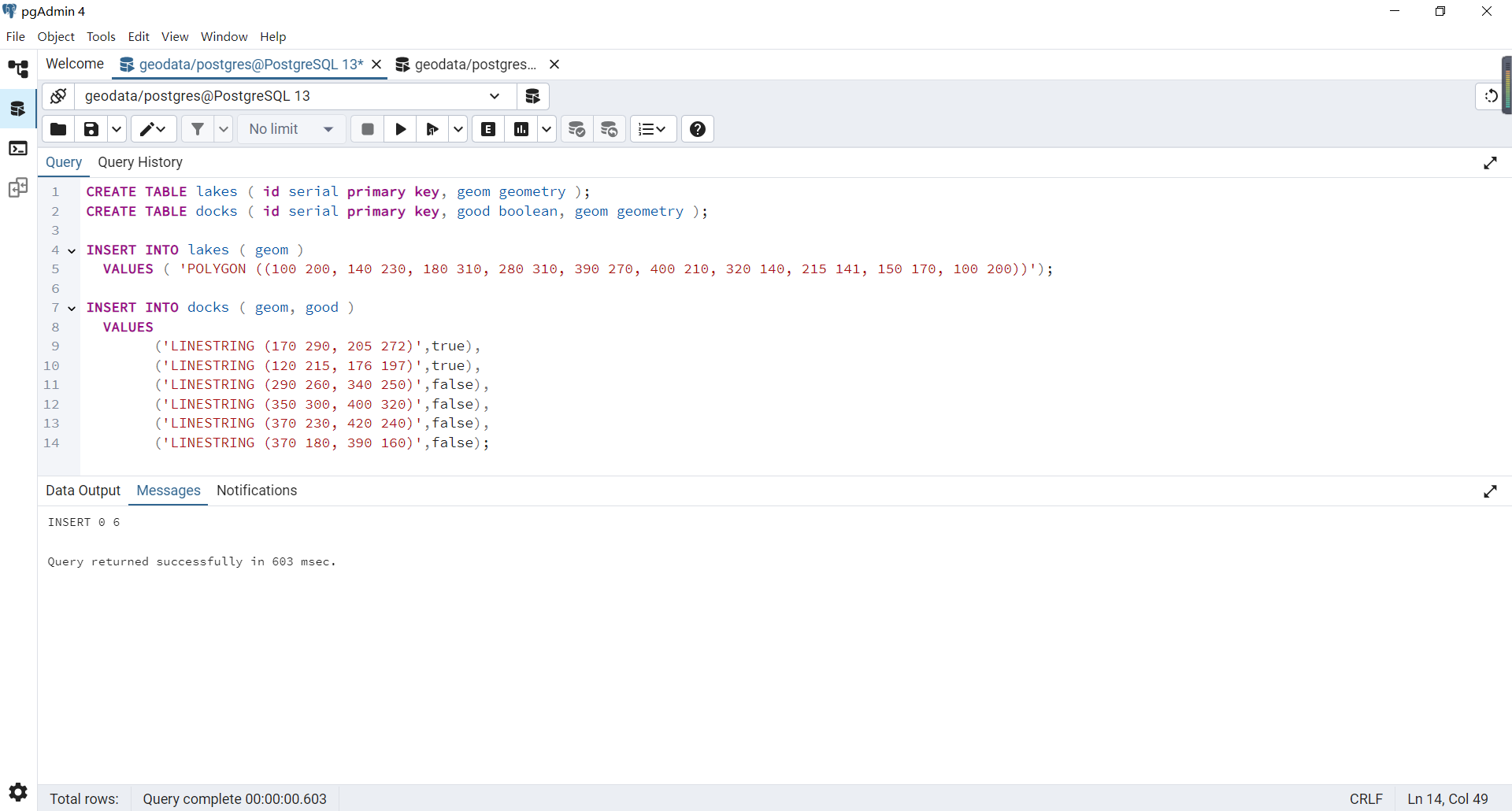Click the CRLF line ending indicator
Image resolution: width=1512 pixels, height=811 pixels.
pos(1366,798)
